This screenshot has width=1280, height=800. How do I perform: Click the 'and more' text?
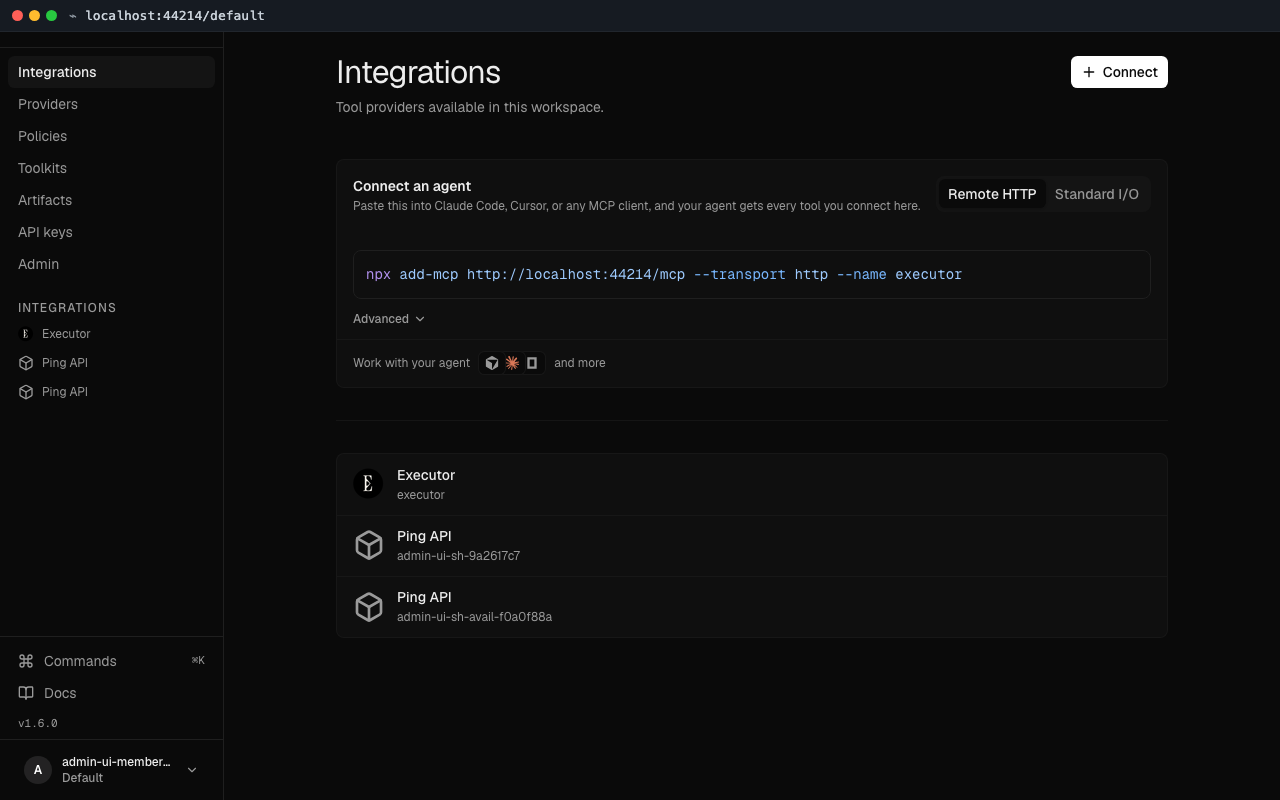580,363
